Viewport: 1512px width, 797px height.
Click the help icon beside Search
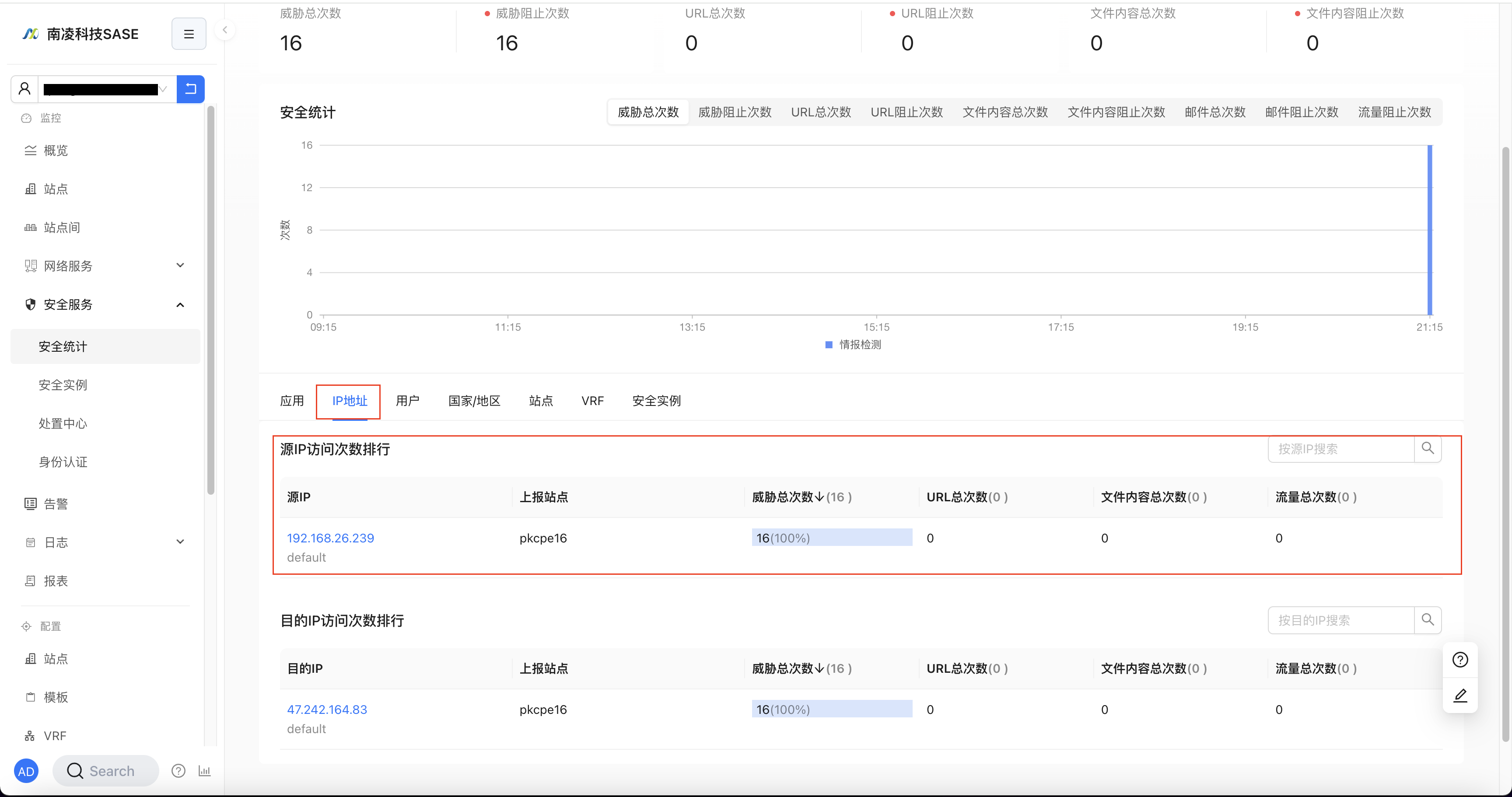pos(178,771)
